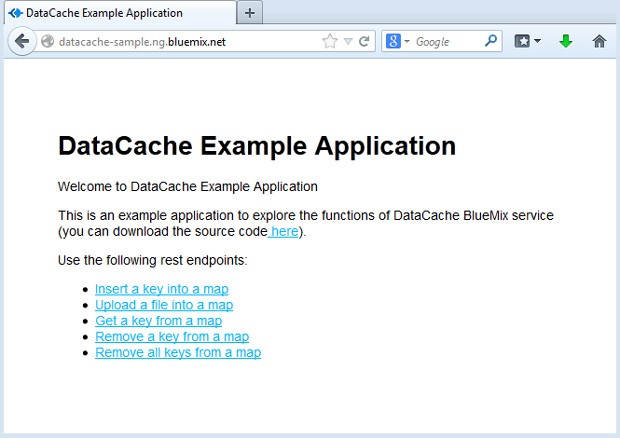Open 'Remove a key from a map' link

(x=172, y=337)
